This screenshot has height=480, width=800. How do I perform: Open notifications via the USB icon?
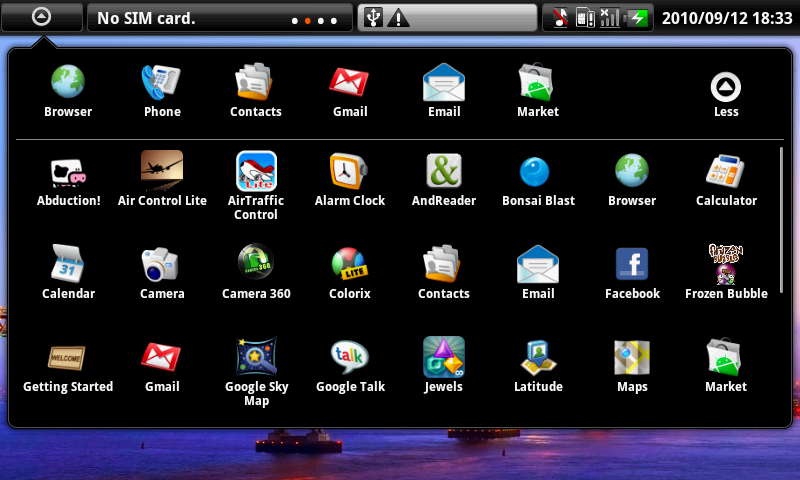click(x=373, y=18)
